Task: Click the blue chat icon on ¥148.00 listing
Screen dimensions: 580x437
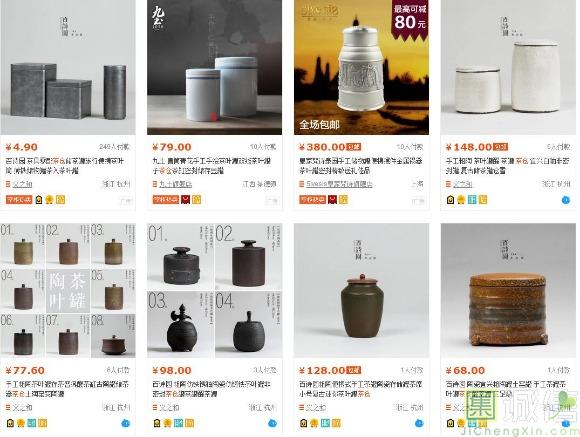Action: click(x=566, y=200)
